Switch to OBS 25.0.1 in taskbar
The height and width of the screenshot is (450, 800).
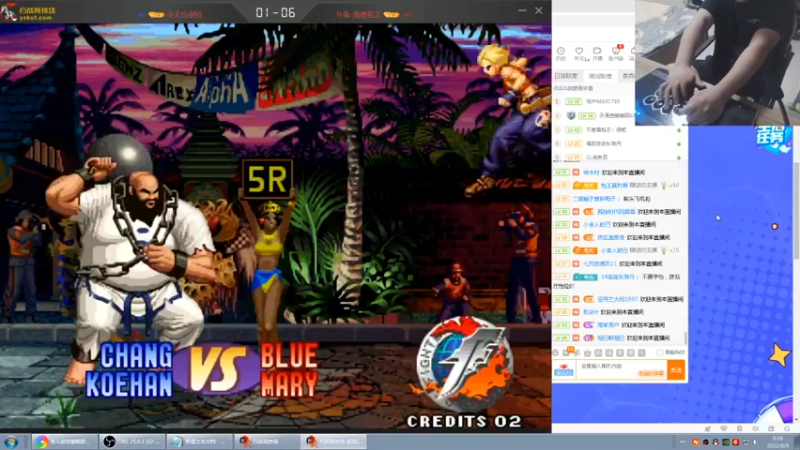pyautogui.click(x=133, y=442)
